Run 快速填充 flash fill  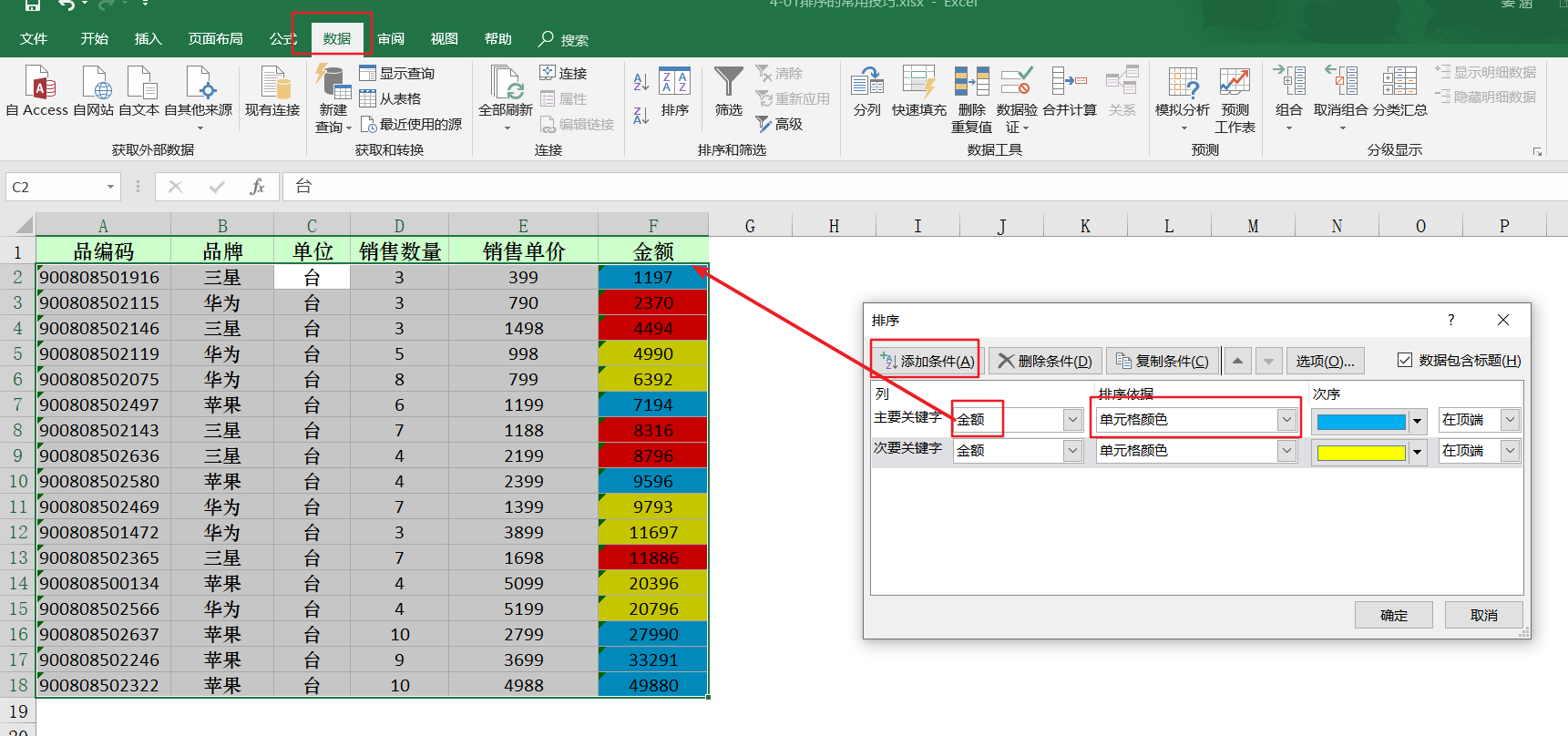click(x=919, y=91)
